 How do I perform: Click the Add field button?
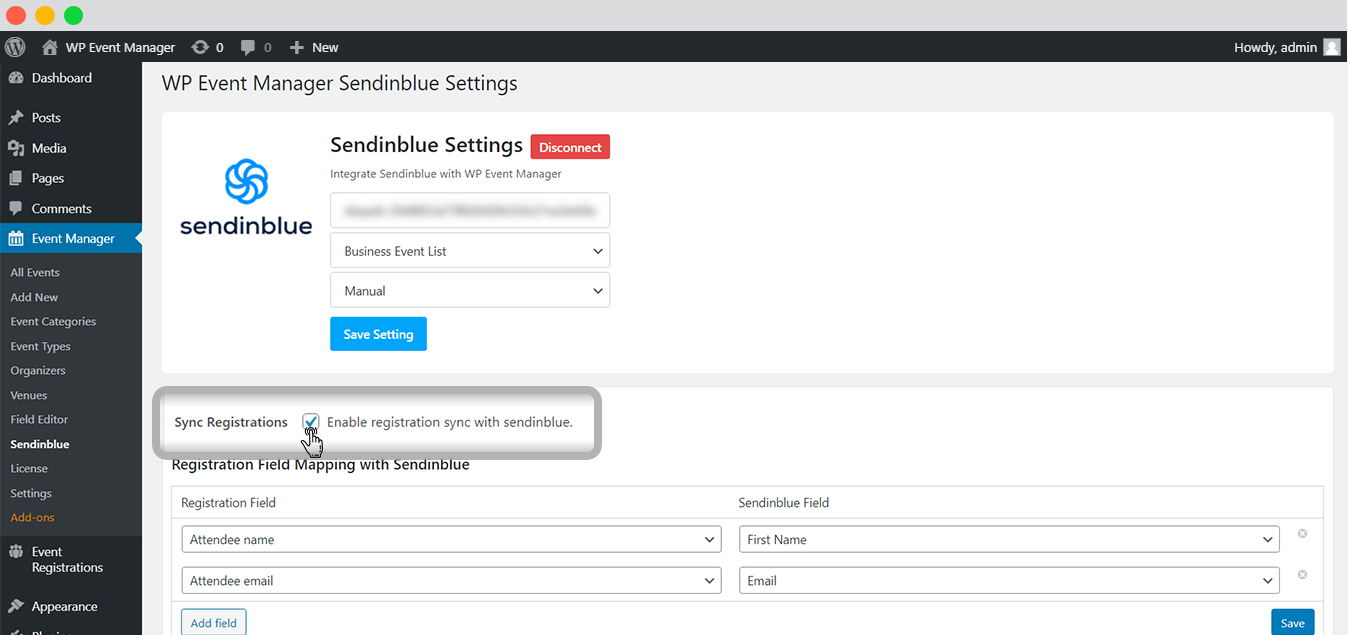214,622
